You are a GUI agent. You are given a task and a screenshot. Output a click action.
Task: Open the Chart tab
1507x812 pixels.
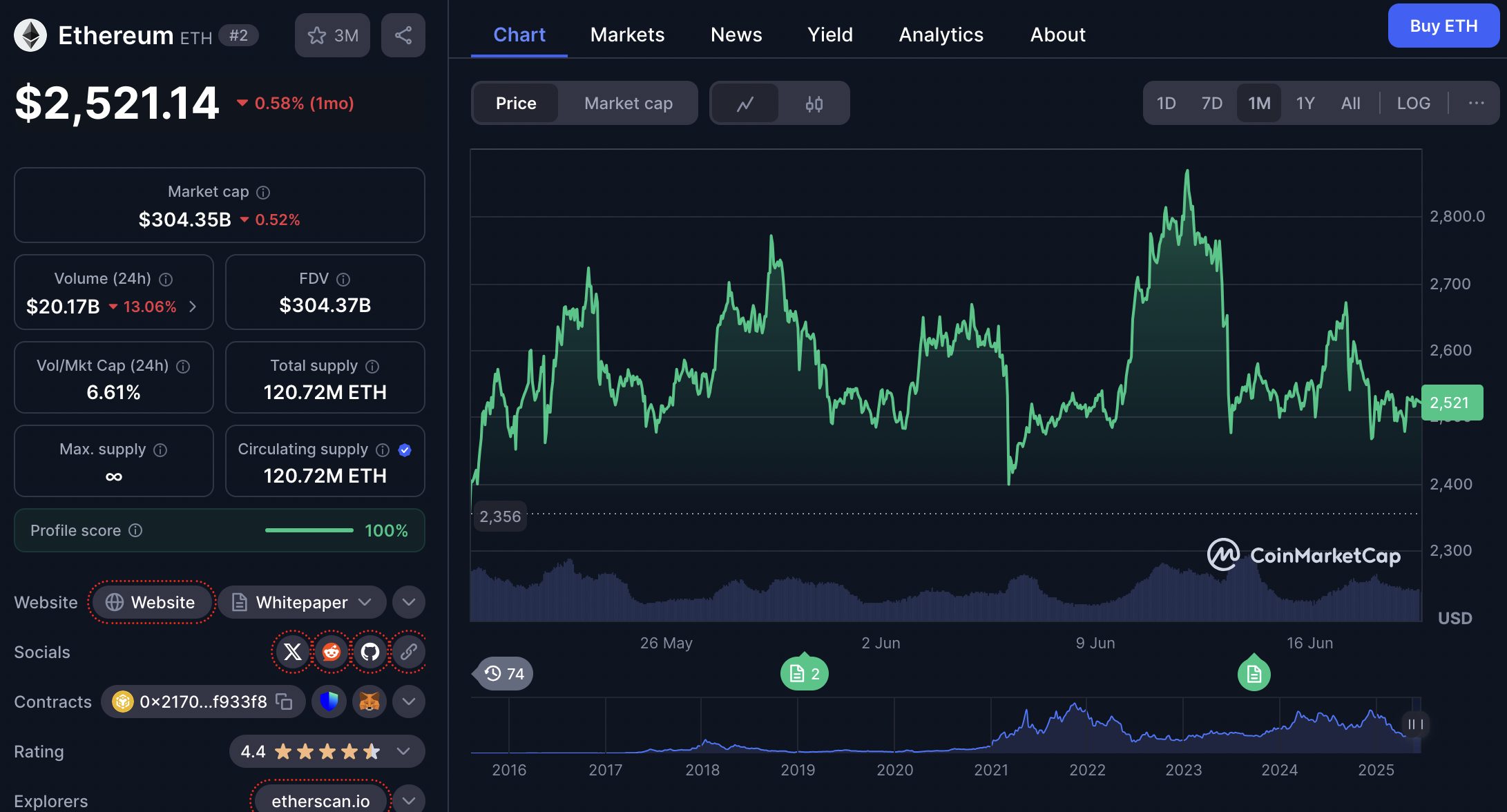click(x=519, y=35)
